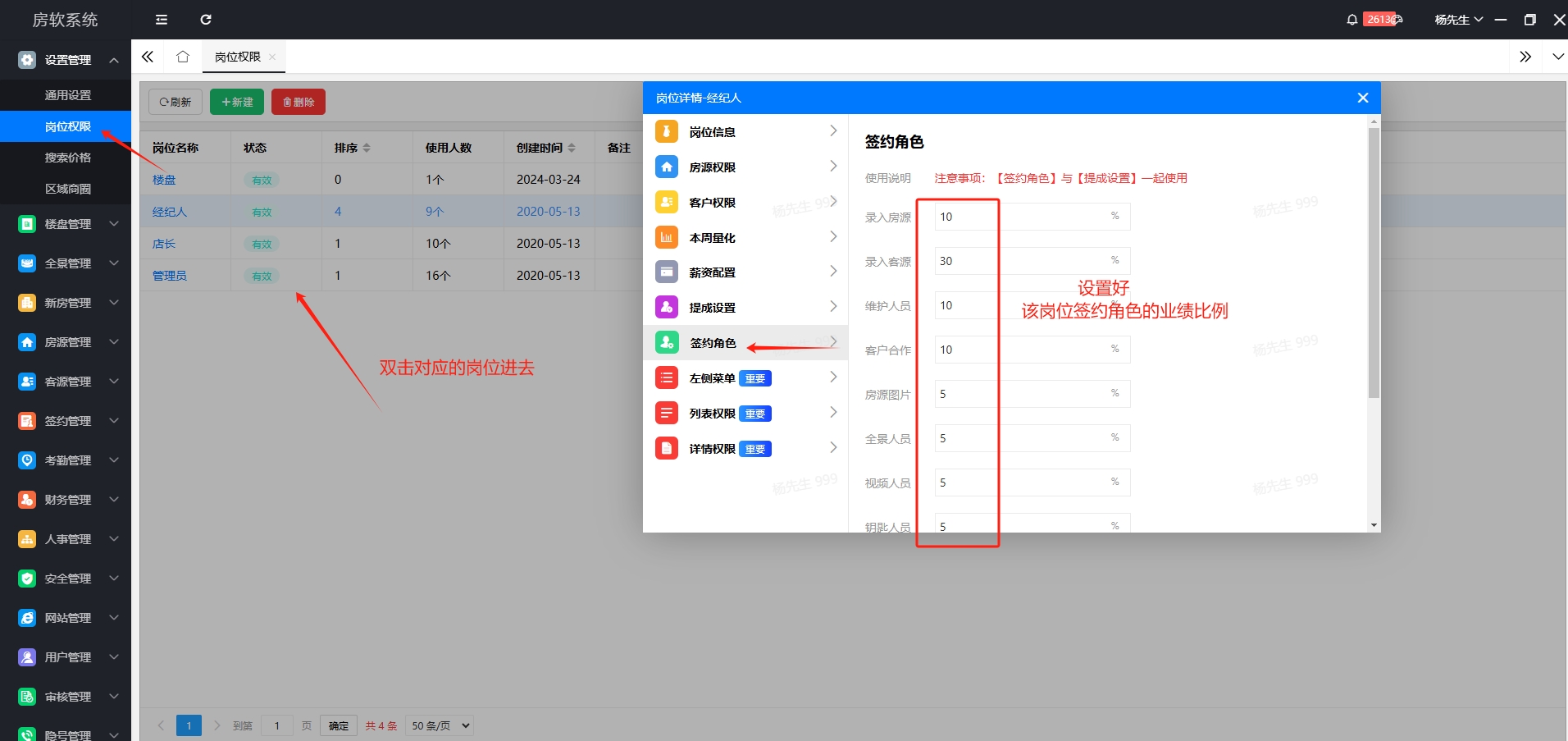Click the sidebar collapse hamburger icon
This screenshot has width=1568, height=741.
point(162,20)
